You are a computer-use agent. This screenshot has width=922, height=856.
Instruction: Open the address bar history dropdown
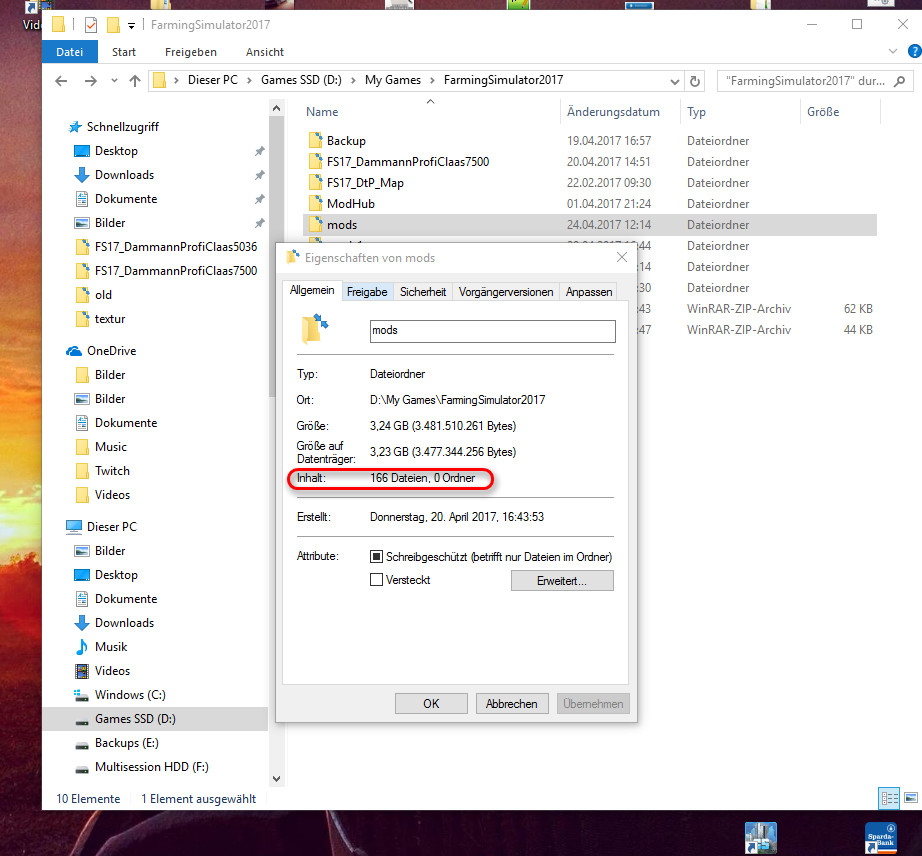click(x=675, y=81)
